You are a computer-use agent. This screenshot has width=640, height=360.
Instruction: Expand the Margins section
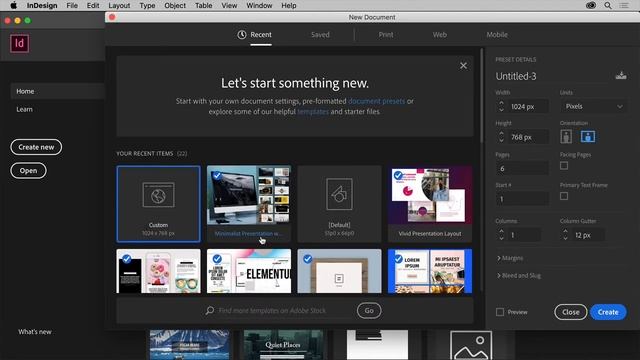coord(510,258)
